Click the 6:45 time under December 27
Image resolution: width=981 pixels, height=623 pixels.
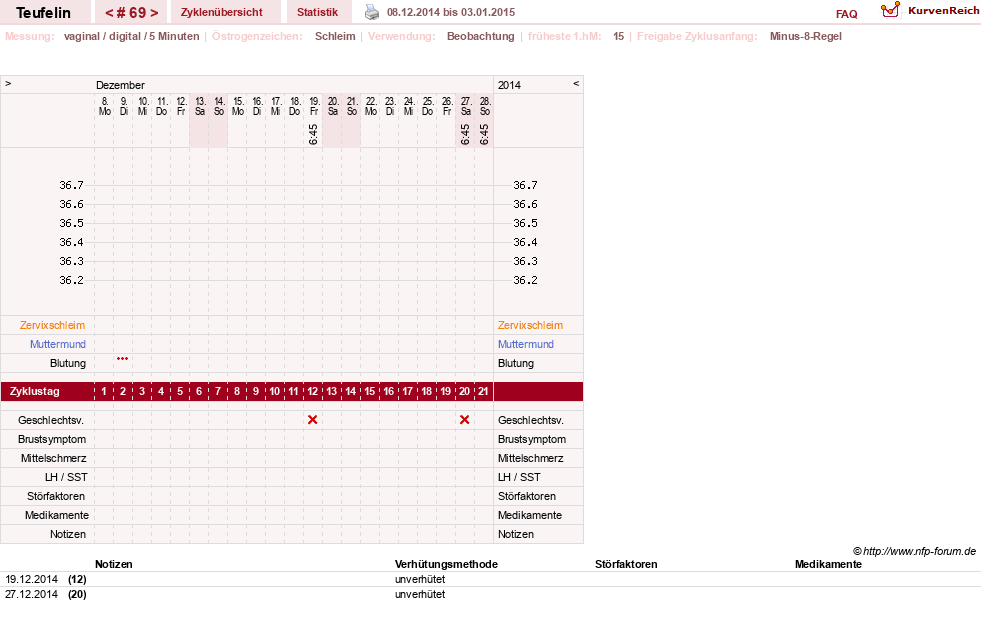click(465, 134)
